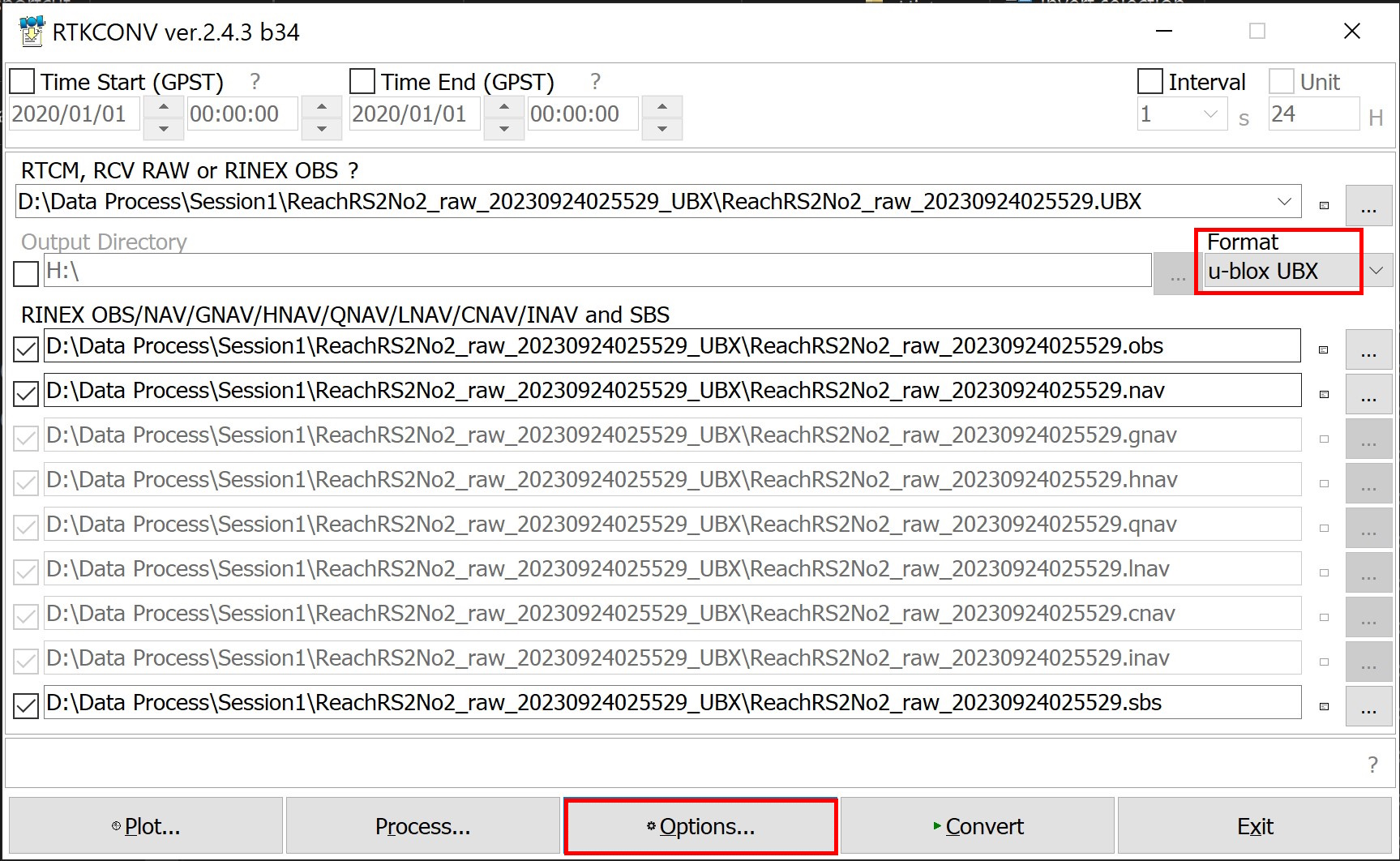The height and width of the screenshot is (861, 1400).
Task: Open the Interval seconds dropdown
Action: pos(1210,114)
